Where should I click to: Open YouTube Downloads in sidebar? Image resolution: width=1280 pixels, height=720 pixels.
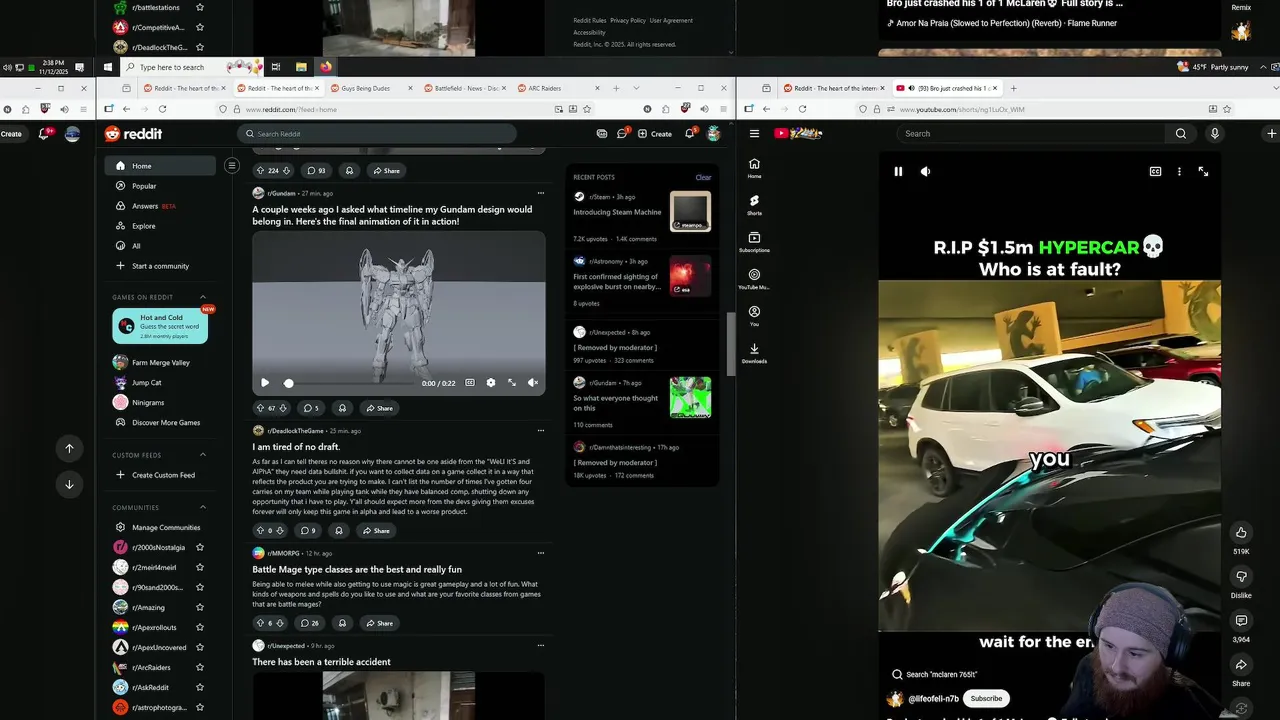(x=754, y=352)
